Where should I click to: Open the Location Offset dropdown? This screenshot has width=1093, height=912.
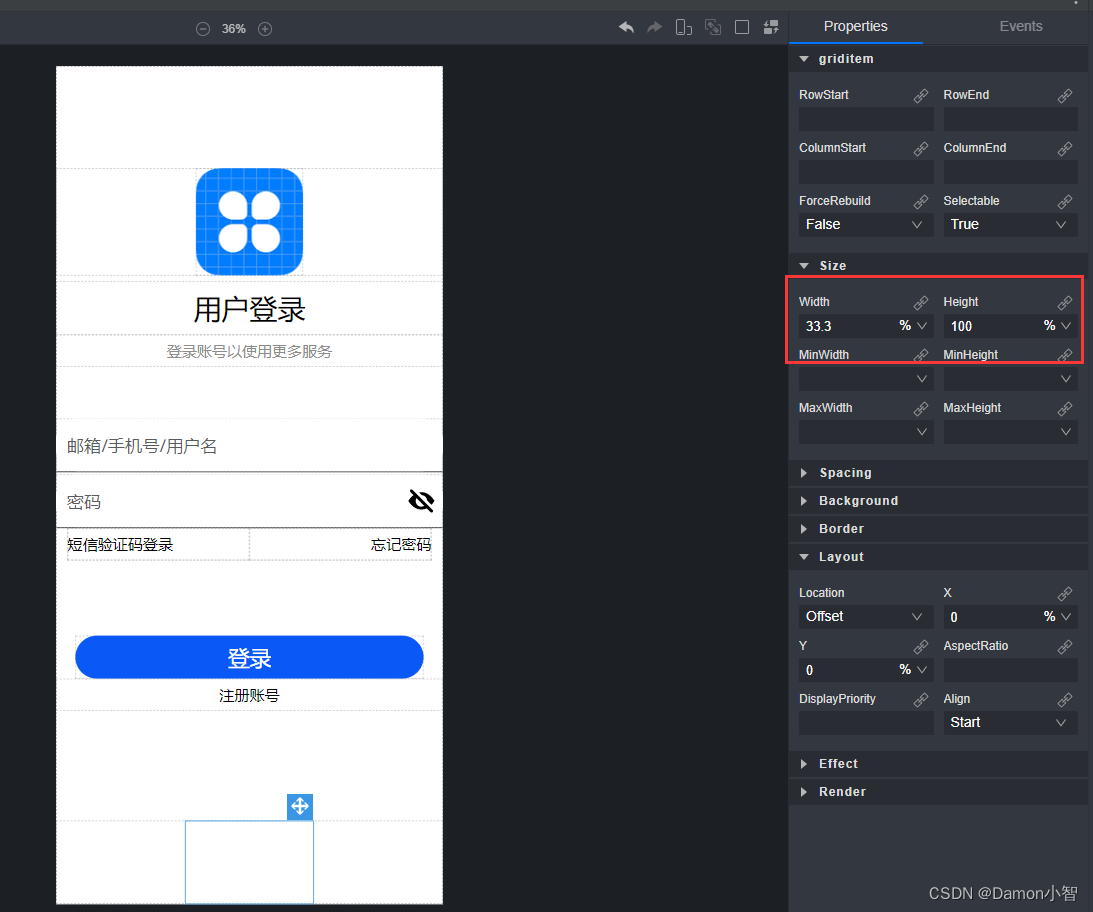[865, 617]
